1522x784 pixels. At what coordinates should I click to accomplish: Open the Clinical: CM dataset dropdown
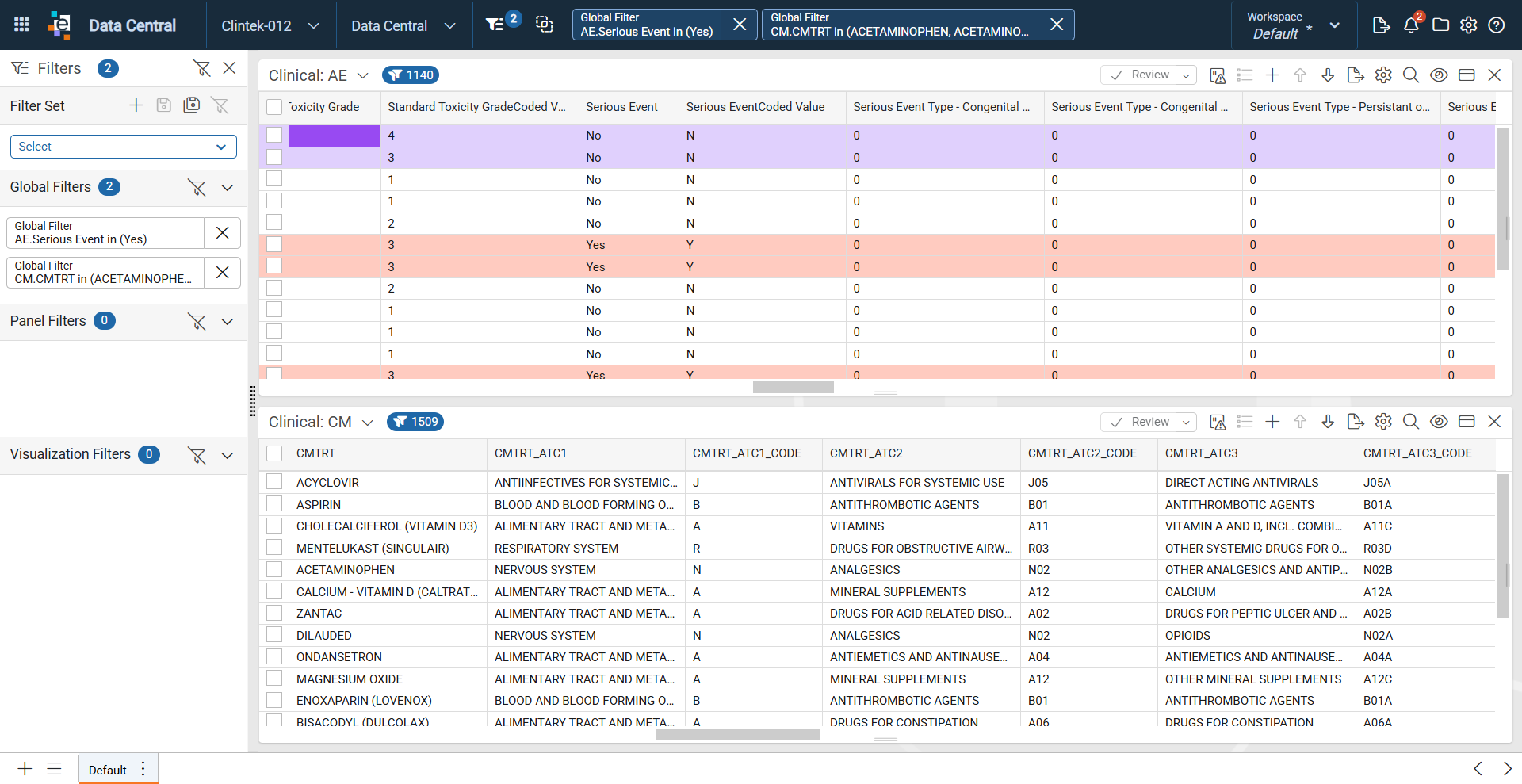pos(367,423)
